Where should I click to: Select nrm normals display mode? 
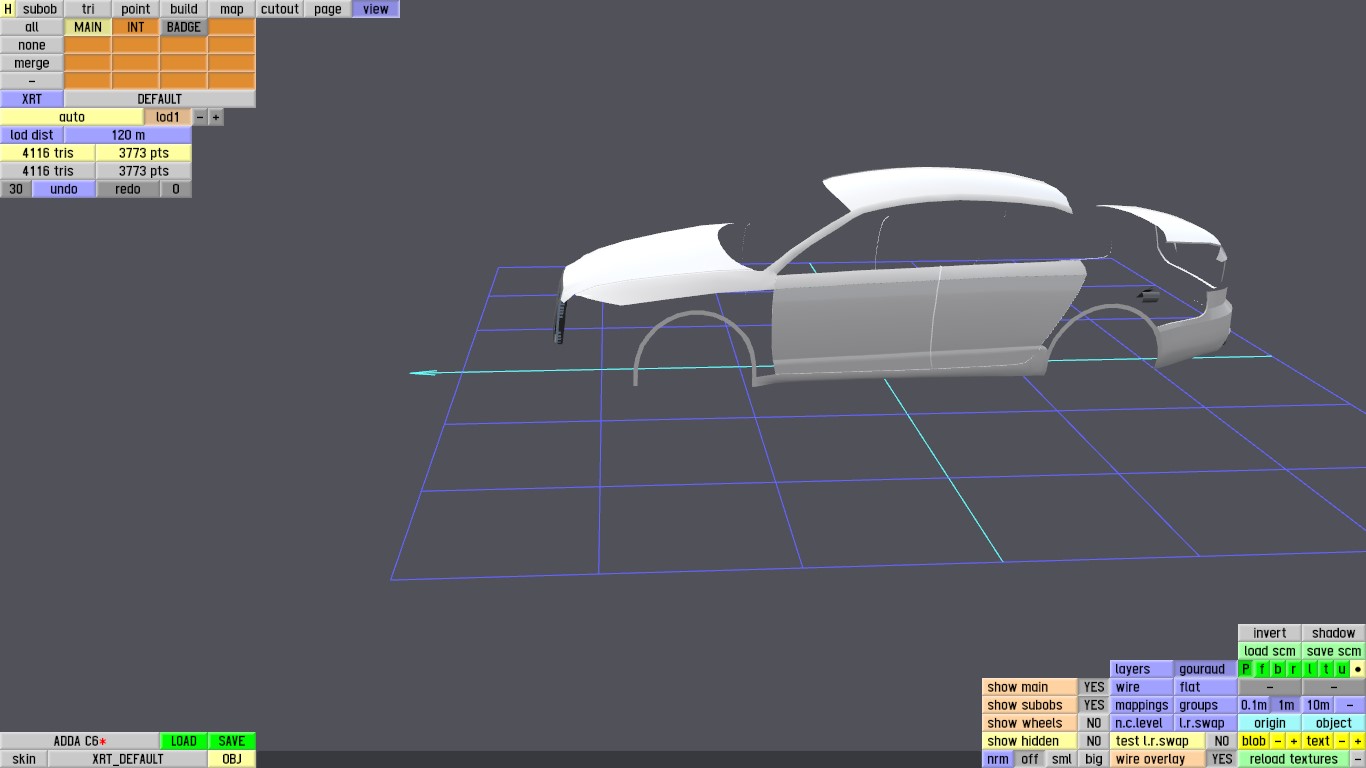coord(998,759)
